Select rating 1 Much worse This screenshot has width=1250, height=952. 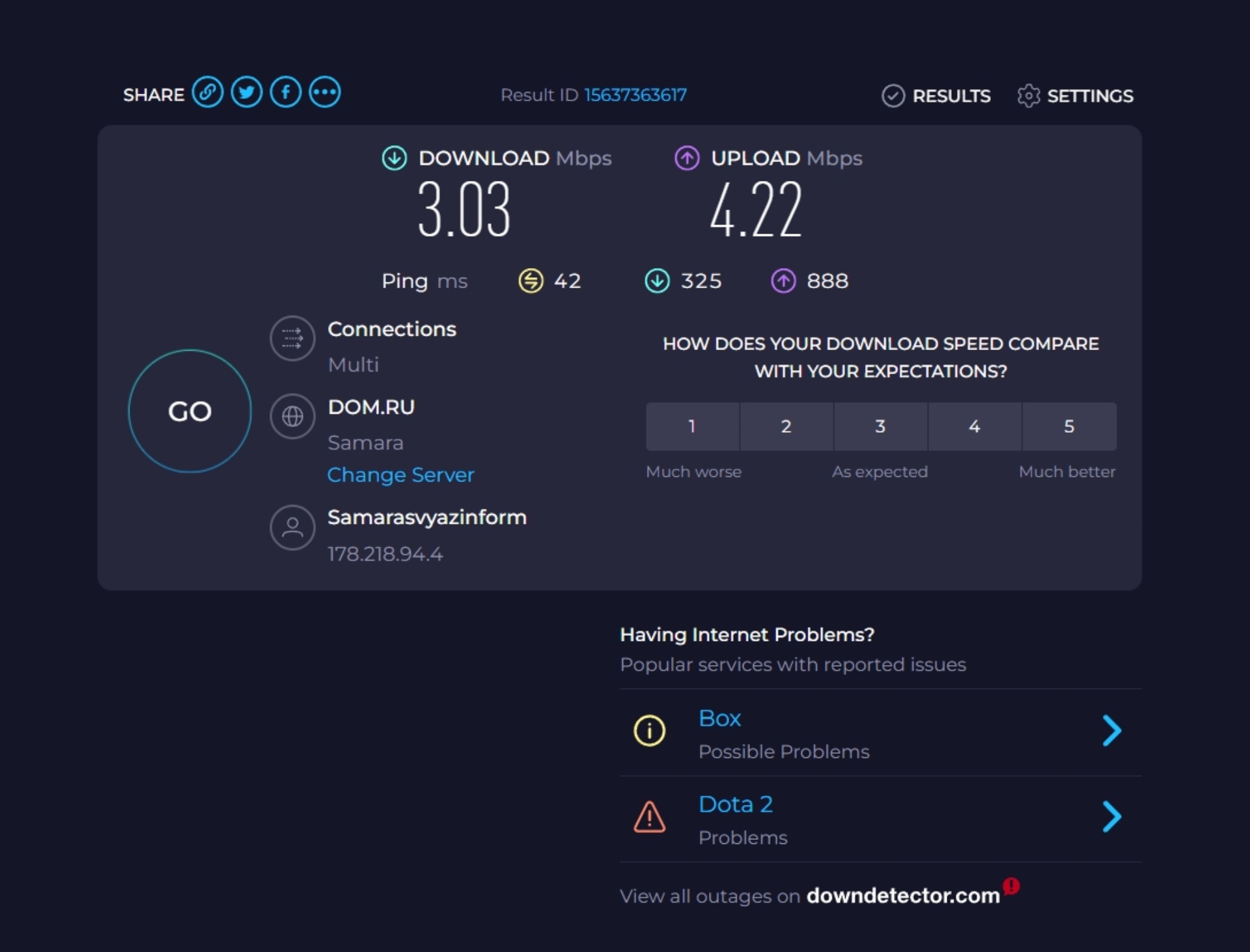pyautogui.click(x=692, y=426)
